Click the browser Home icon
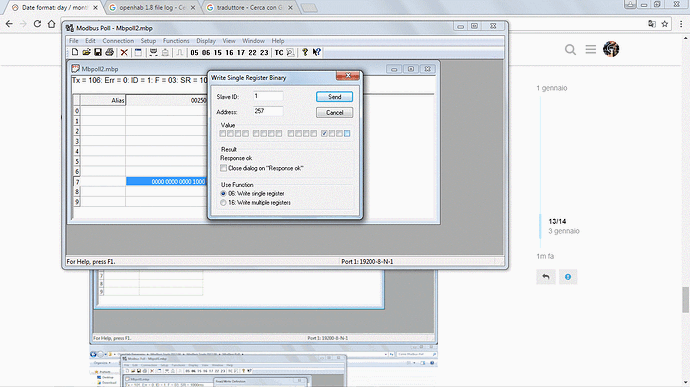Image resolution: width=690 pixels, height=387 pixels. pos(51,24)
